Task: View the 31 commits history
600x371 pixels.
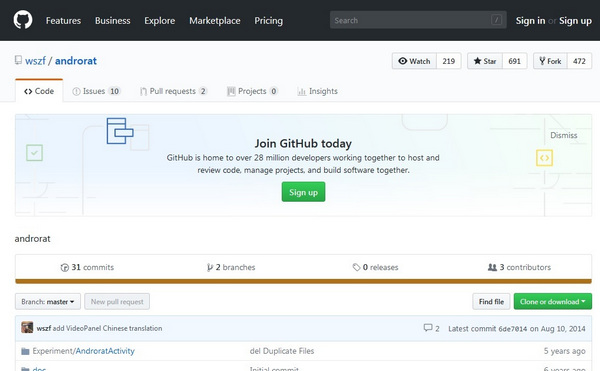Action: pos(87,267)
